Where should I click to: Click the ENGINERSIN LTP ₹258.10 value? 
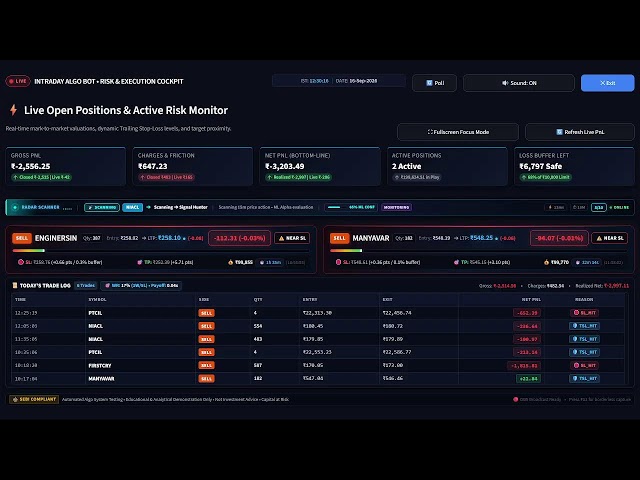169,238
